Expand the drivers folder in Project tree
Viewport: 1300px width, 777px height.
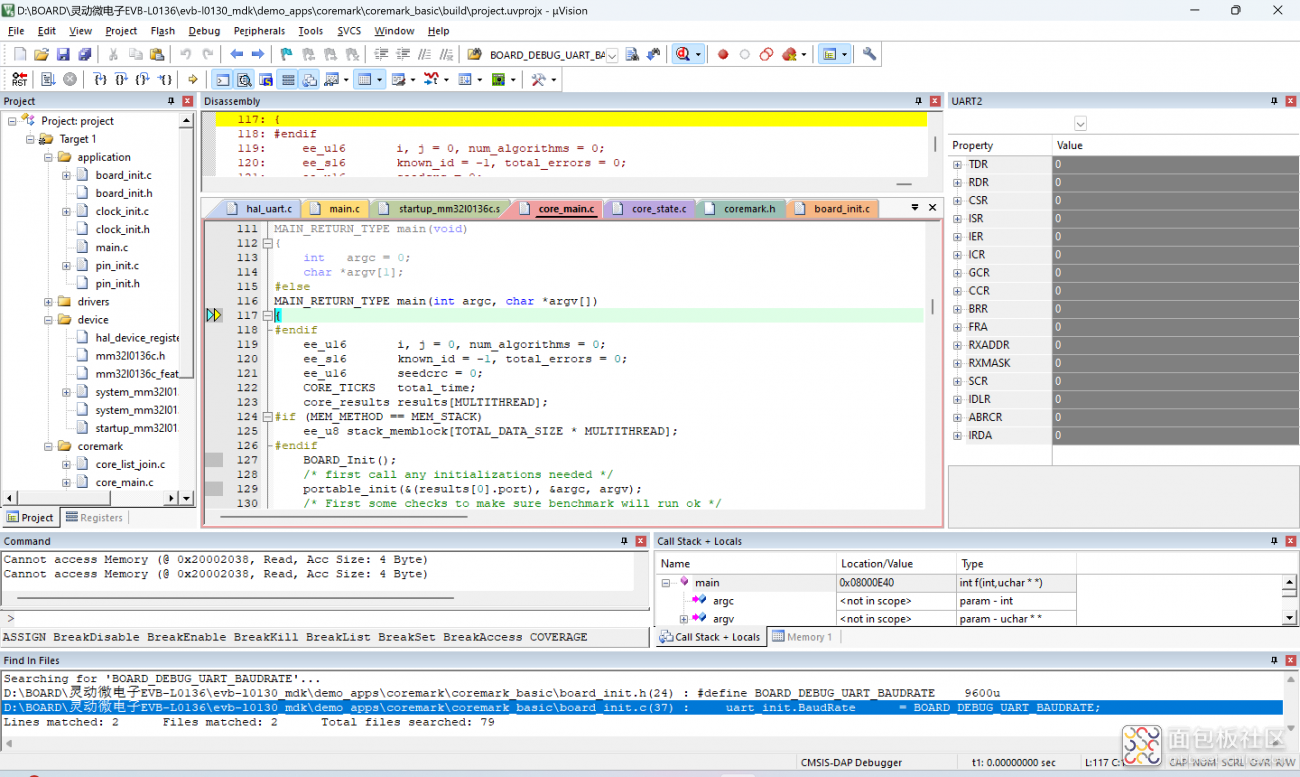coord(48,302)
